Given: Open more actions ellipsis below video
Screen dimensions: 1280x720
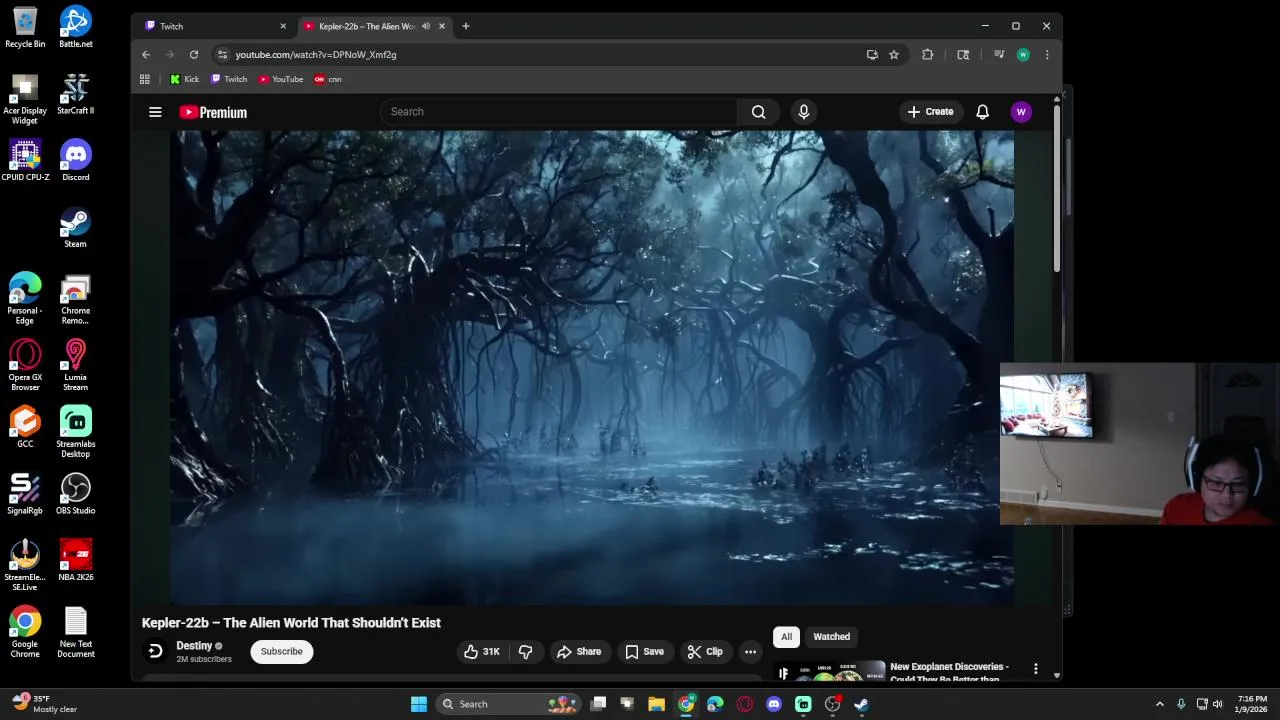Looking at the screenshot, I should tap(750, 652).
